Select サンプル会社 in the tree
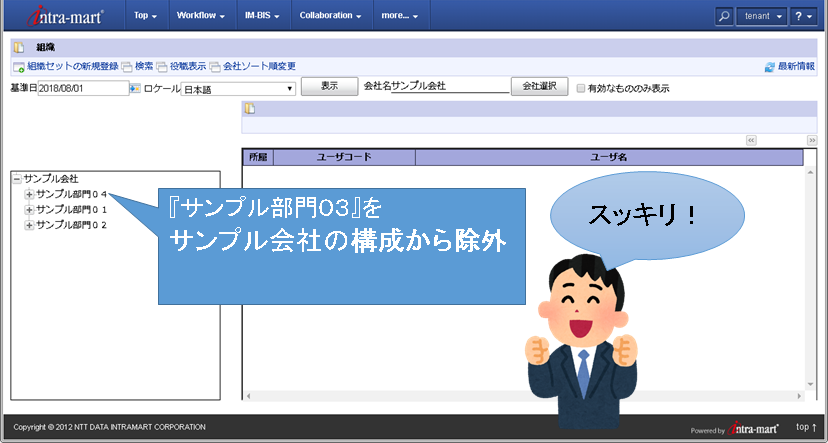 point(51,180)
